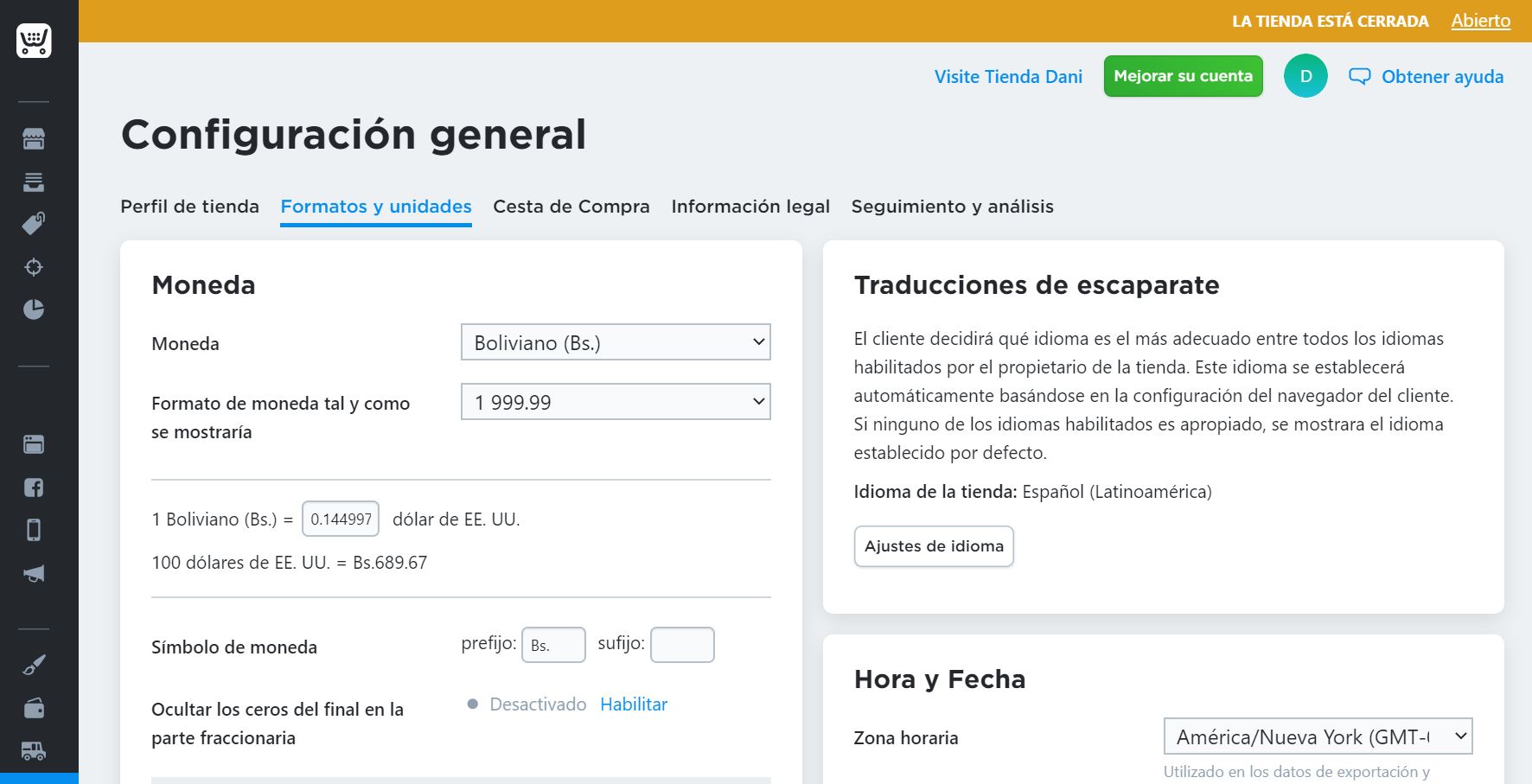
Task: Open the design paintbrush icon
Action: 34,665
